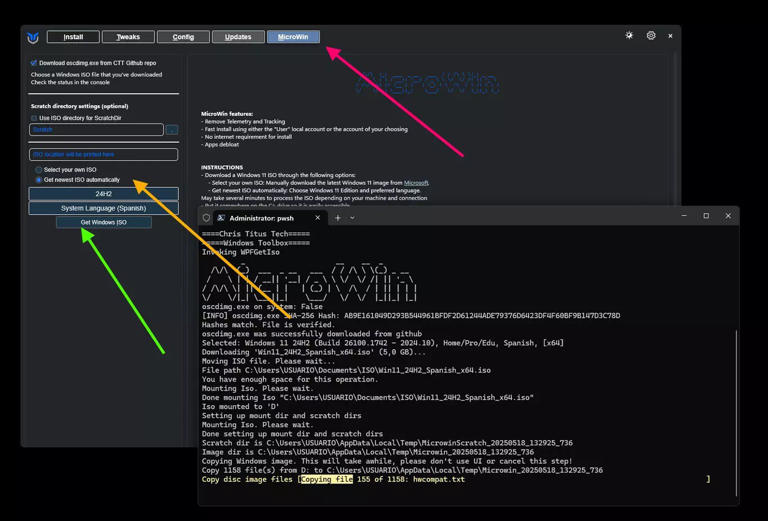The height and width of the screenshot is (521, 768).
Task: Follow the Microsoft download link
Action: coord(415,183)
